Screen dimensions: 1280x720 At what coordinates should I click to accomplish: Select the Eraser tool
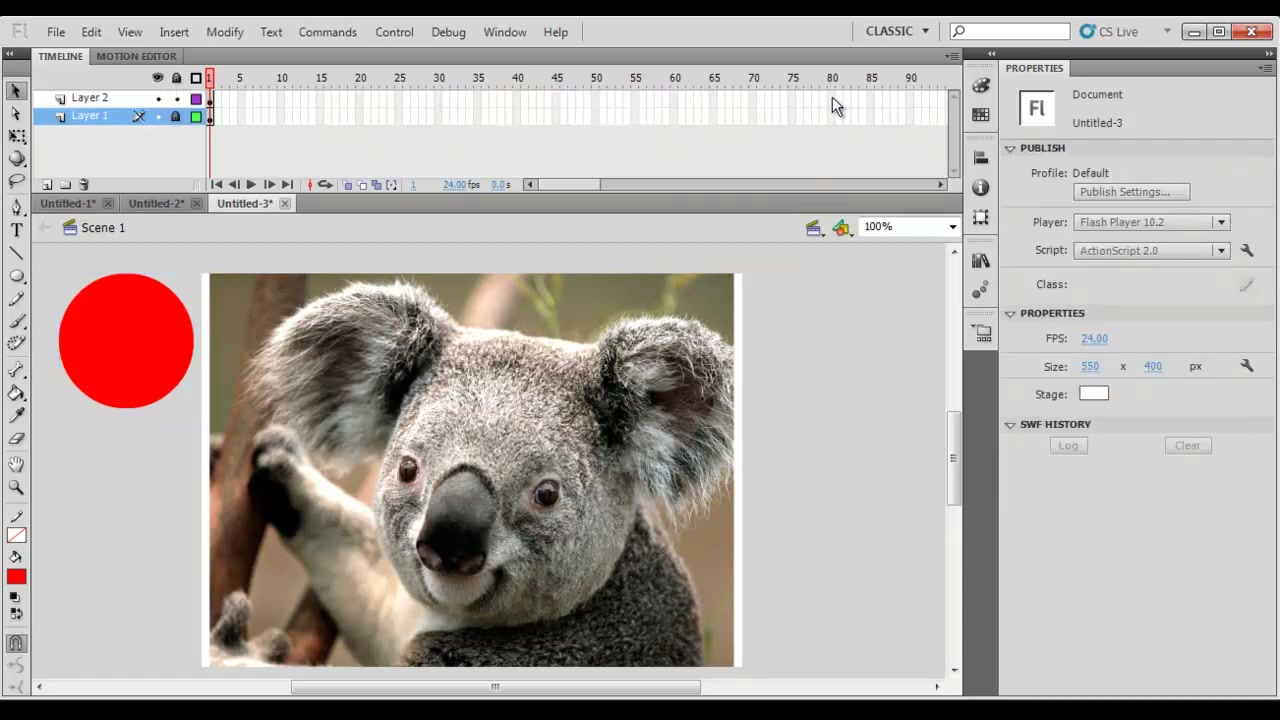click(x=16, y=439)
